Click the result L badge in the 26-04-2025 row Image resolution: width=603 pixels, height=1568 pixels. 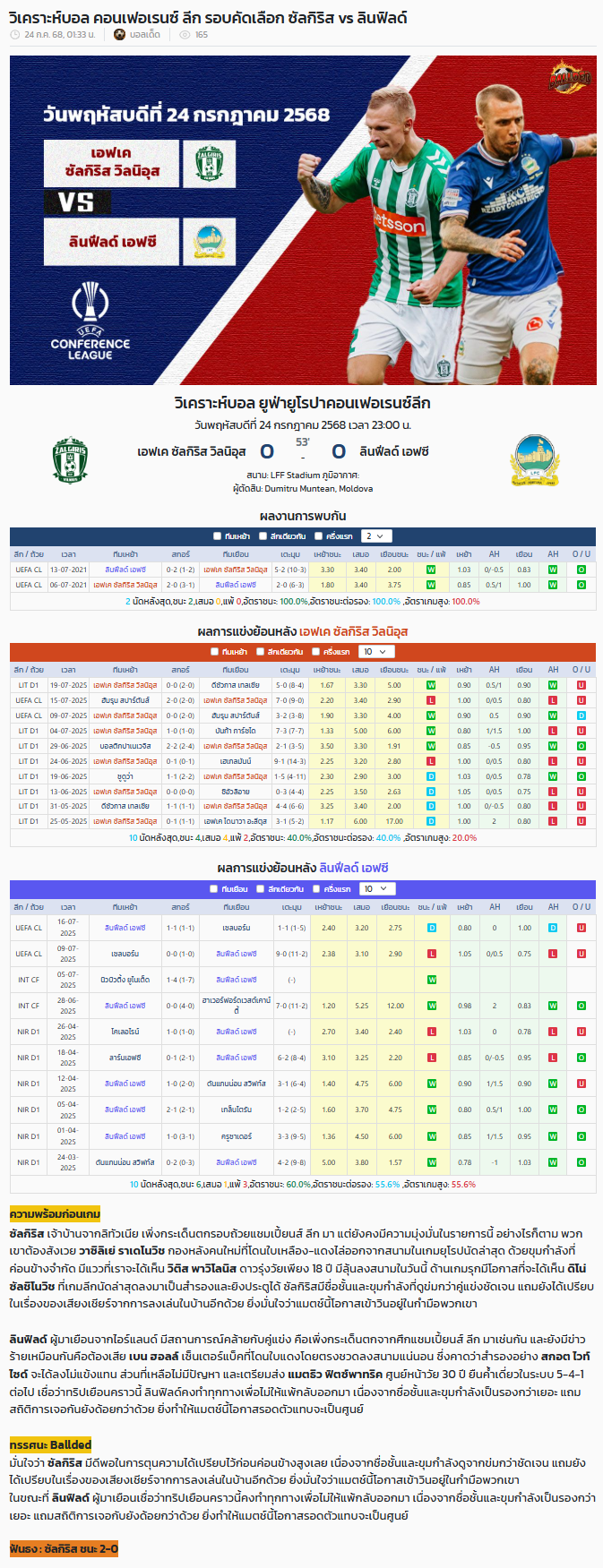(431, 1032)
